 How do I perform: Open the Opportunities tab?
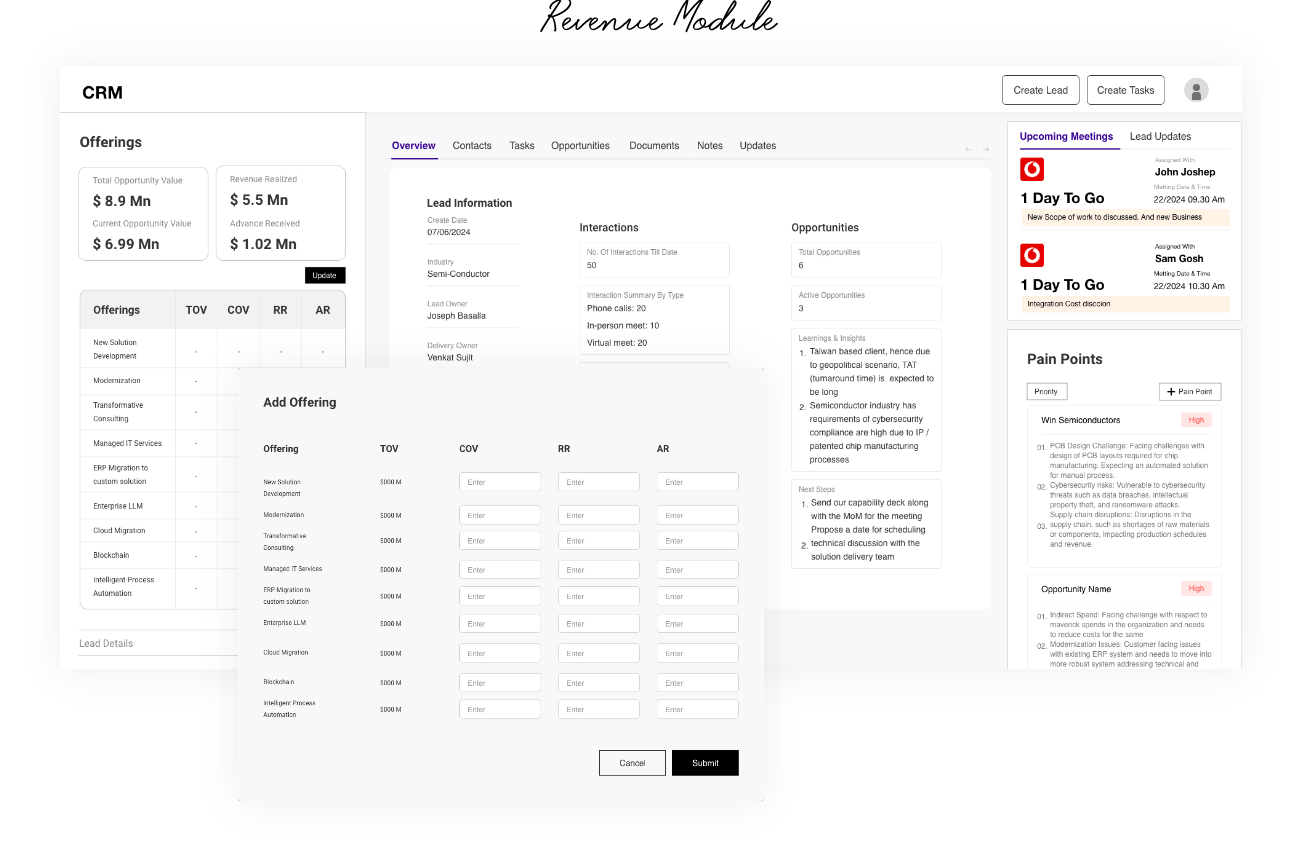pyautogui.click(x=580, y=146)
